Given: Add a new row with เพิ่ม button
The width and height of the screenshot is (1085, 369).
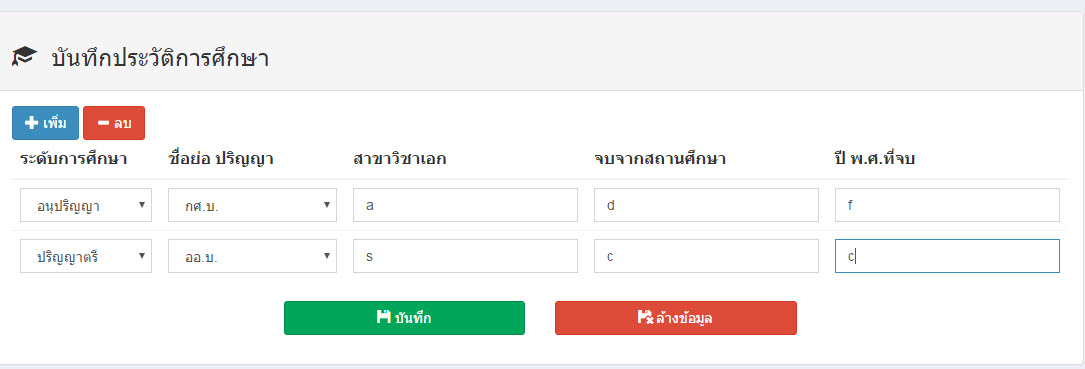Looking at the screenshot, I should click(x=46, y=123).
